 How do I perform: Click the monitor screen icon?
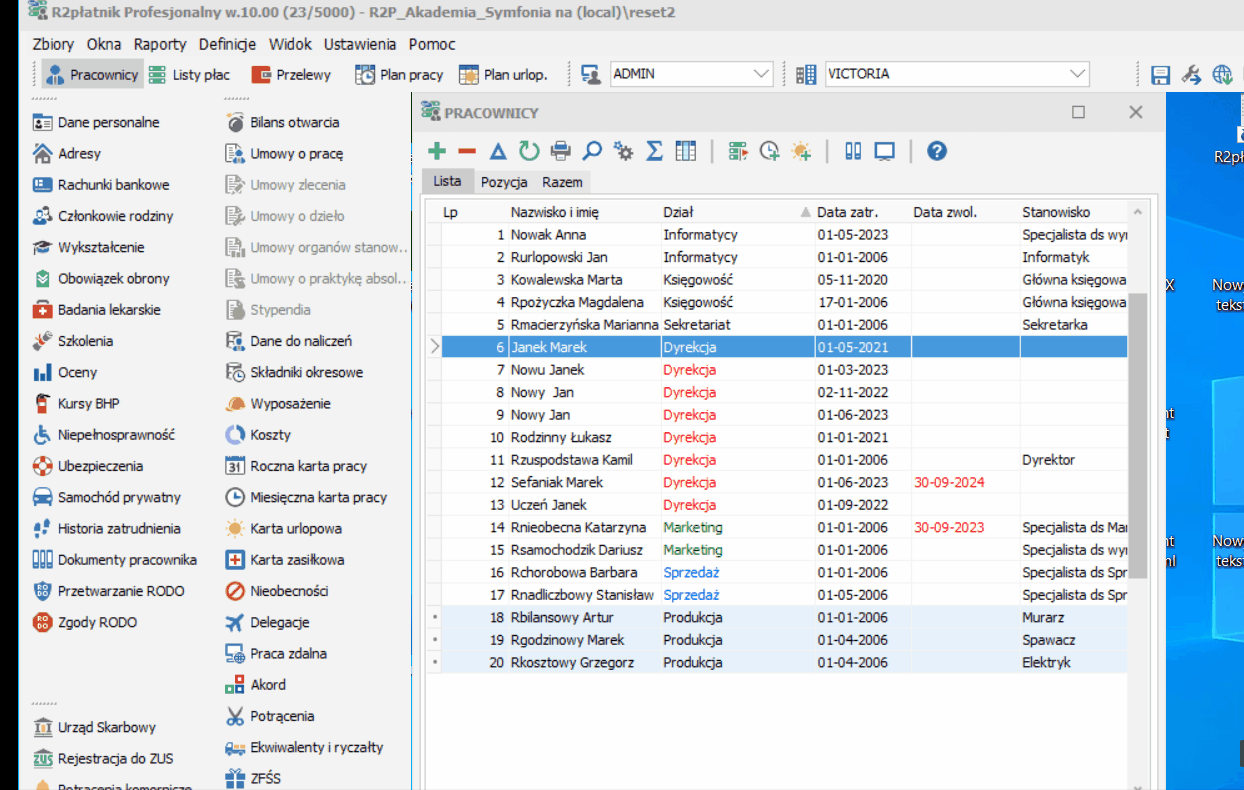(x=884, y=151)
